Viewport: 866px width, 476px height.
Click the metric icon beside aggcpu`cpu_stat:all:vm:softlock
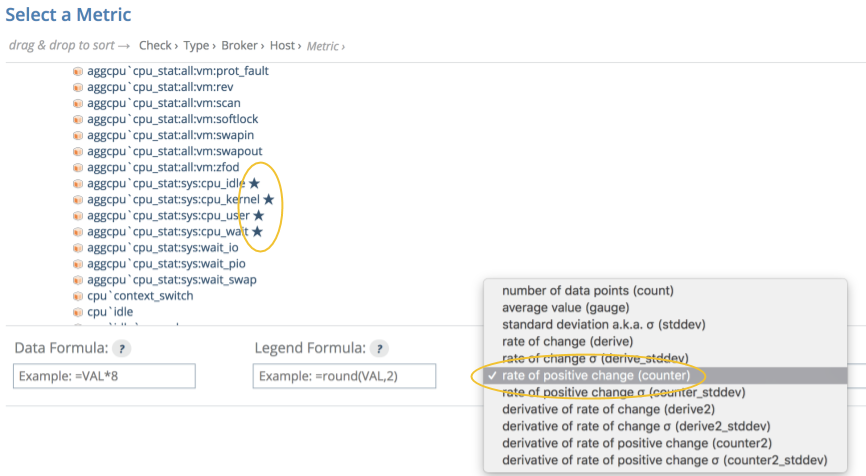point(78,119)
